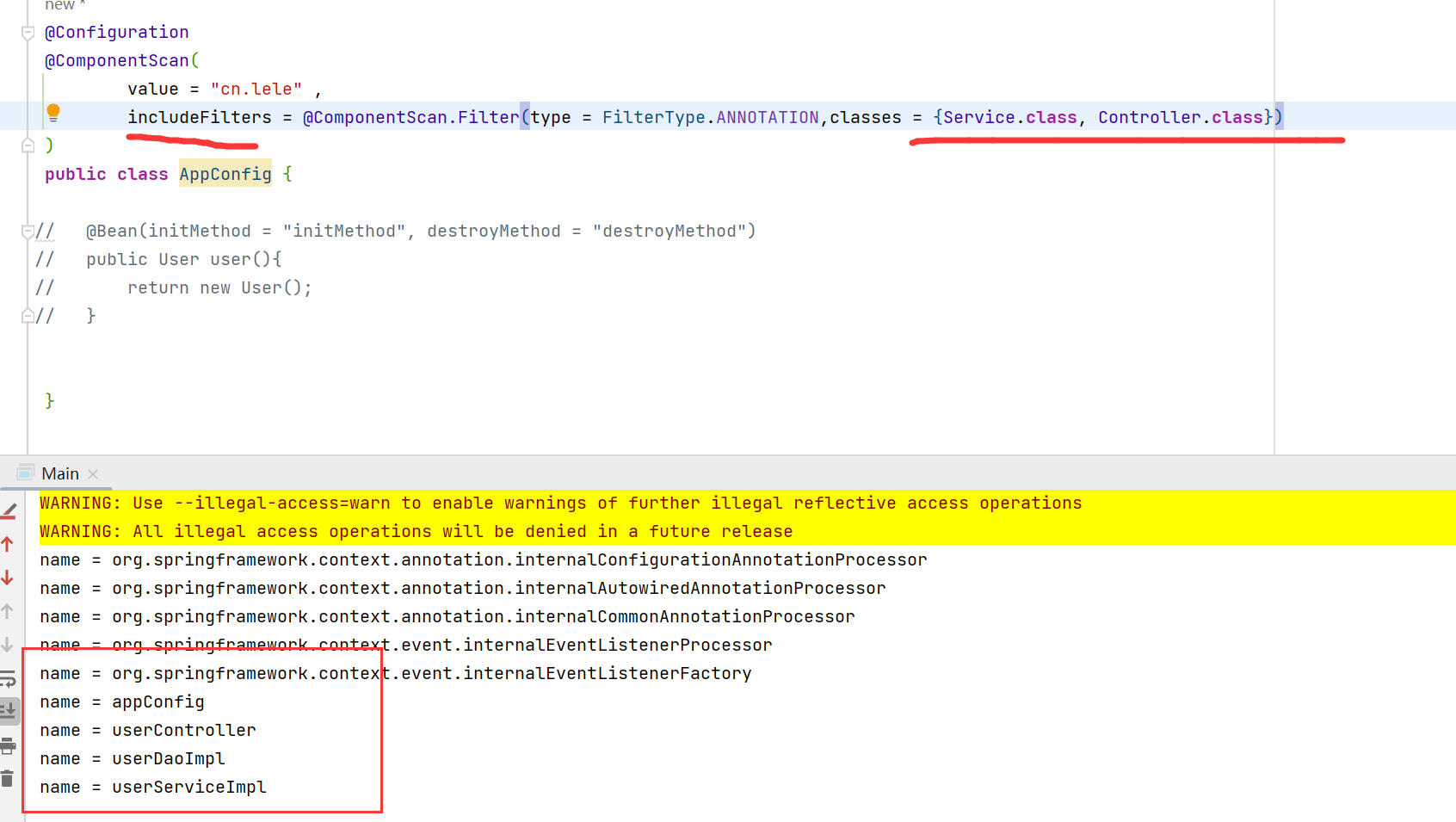Click the up-arrow stack trace icon in red
Screen dimensions: 1456x822
8,544
